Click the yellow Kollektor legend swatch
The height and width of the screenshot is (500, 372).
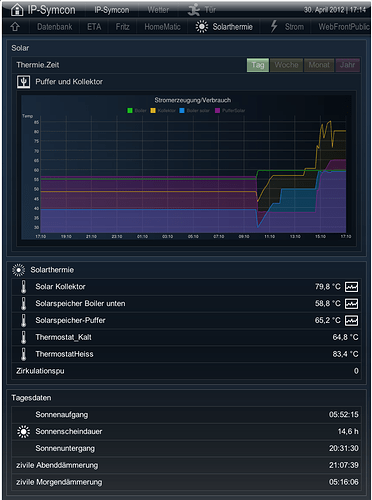[153, 110]
